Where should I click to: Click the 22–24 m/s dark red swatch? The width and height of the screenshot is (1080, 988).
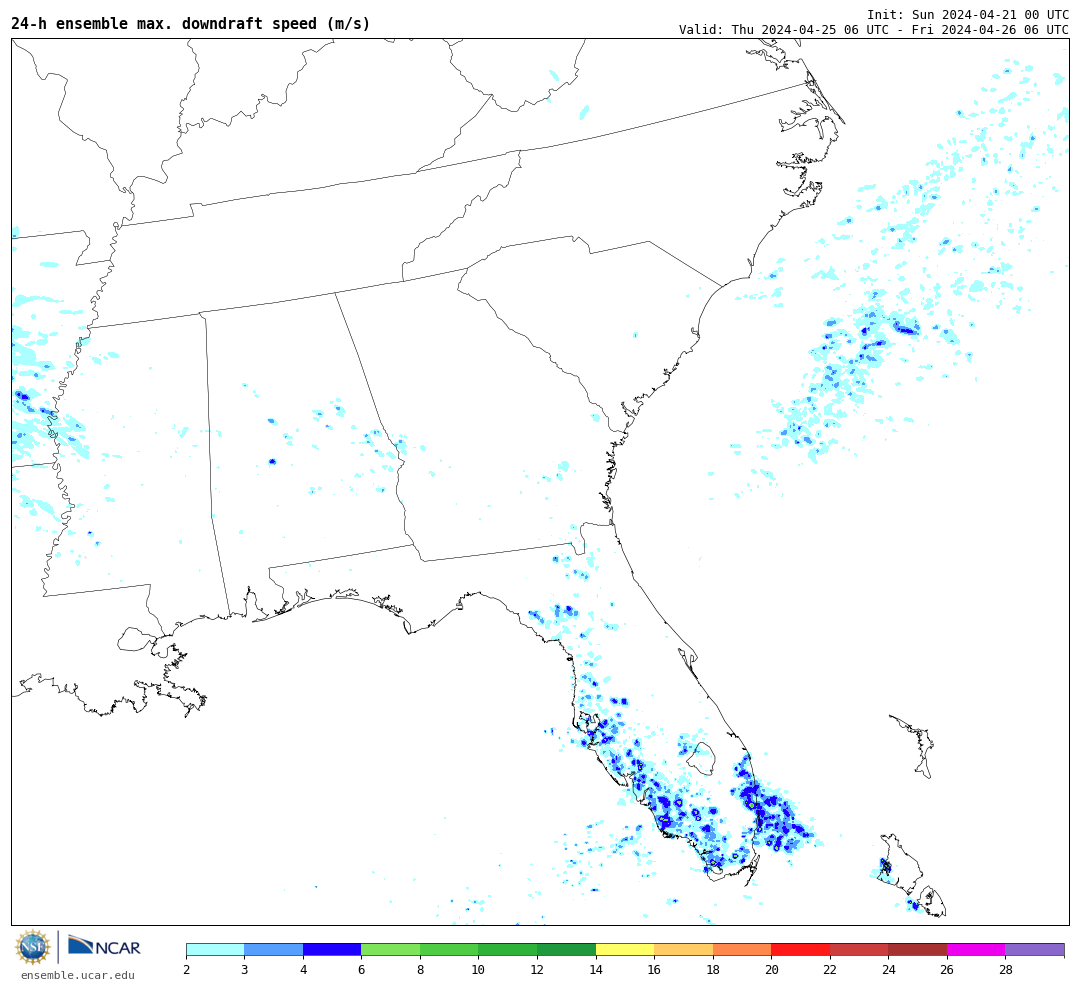(x=859, y=949)
